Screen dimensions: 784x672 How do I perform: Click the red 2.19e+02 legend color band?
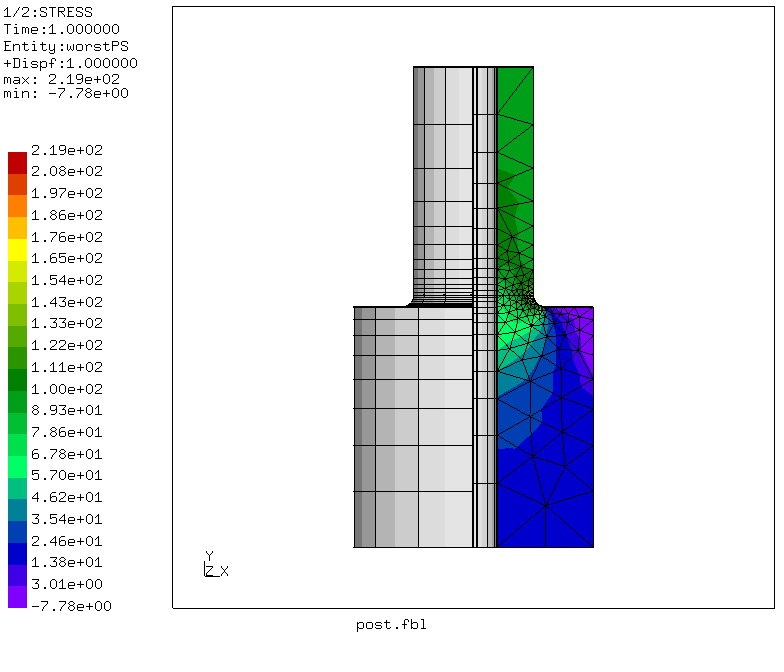point(17,163)
